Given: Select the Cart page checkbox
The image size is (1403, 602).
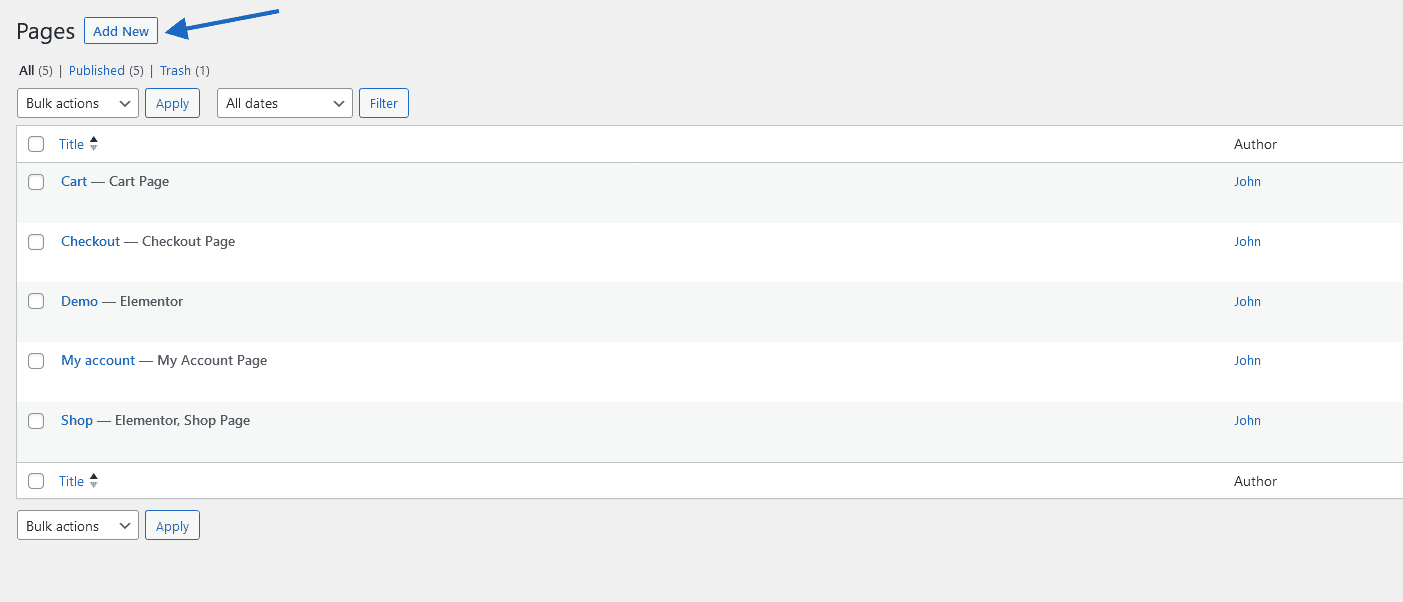Looking at the screenshot, I should click(x=36, y=182).
